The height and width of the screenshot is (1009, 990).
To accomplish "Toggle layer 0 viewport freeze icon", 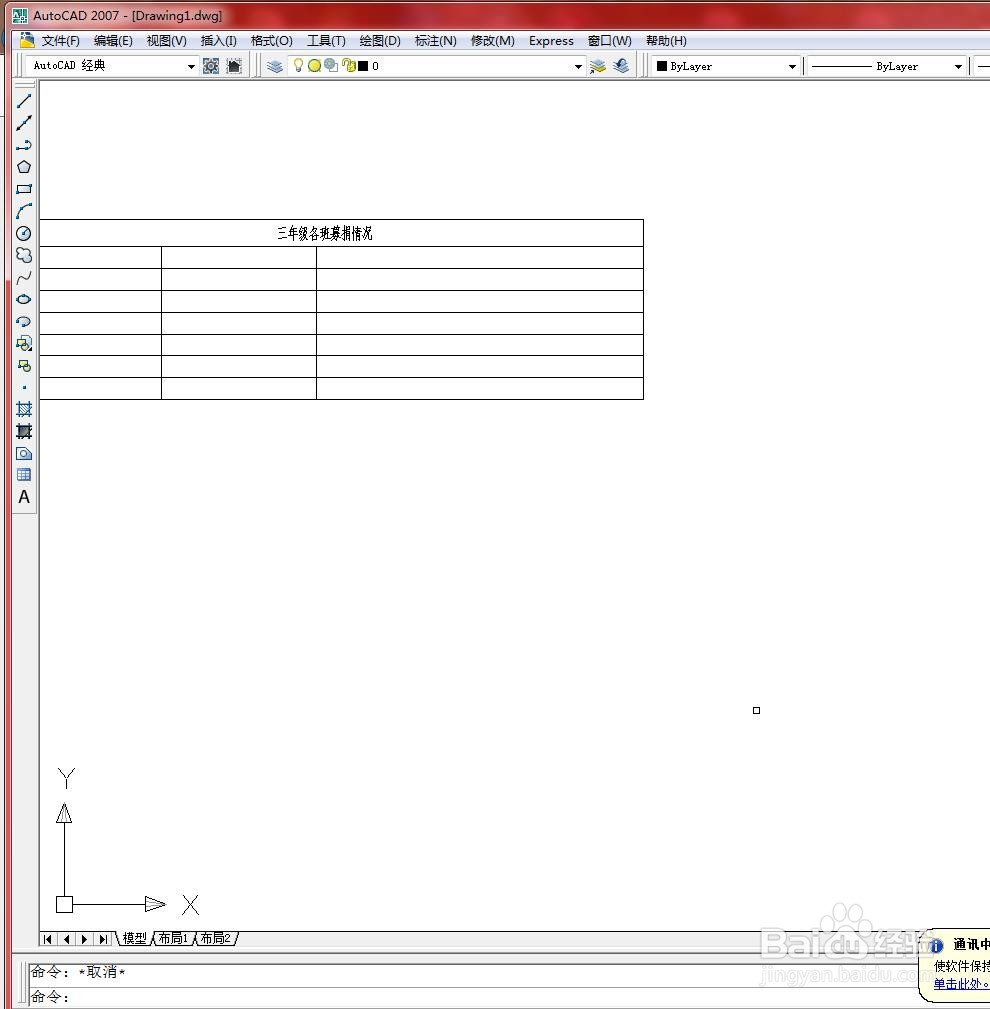I will 331,66.
